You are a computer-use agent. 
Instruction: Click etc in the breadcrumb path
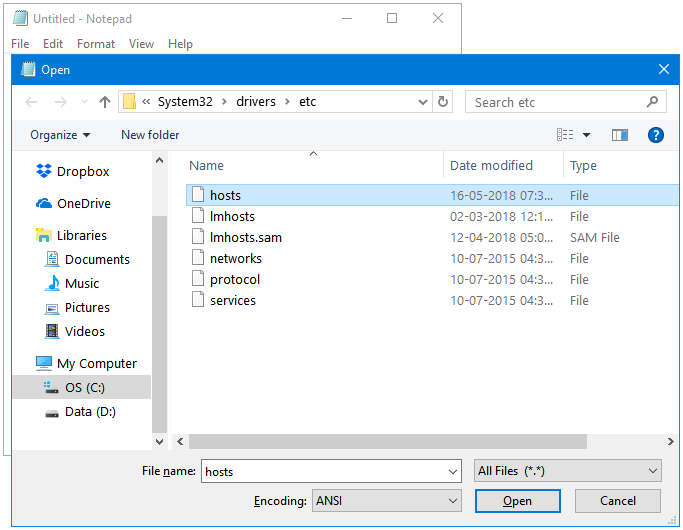[x=307, y=101]
